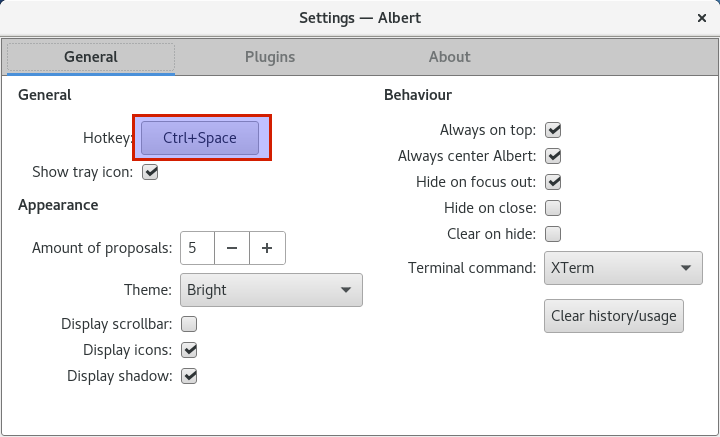Toggle the Display icons checkbox
Viewport: 720px width, 437px height.
pos(189,350)
